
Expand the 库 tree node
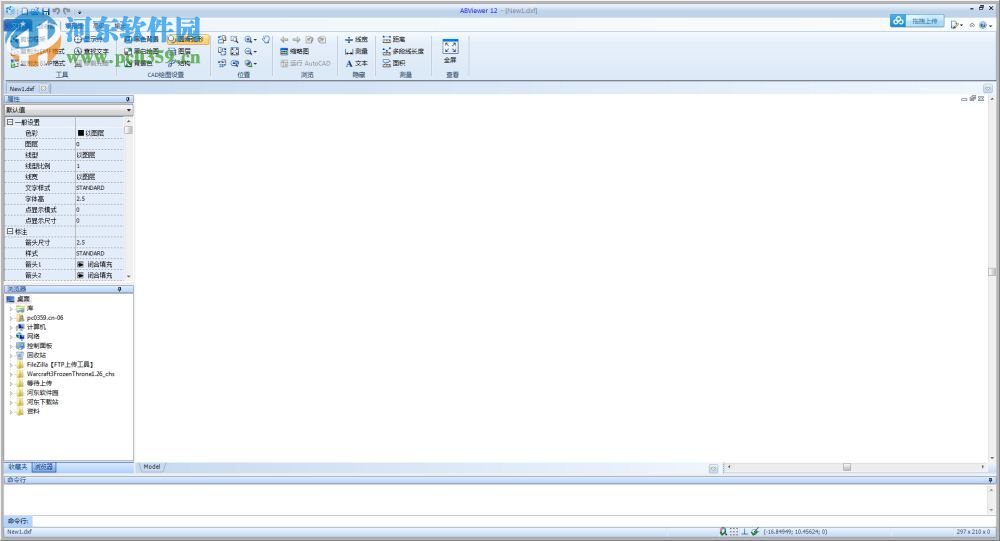coord(11,308)
